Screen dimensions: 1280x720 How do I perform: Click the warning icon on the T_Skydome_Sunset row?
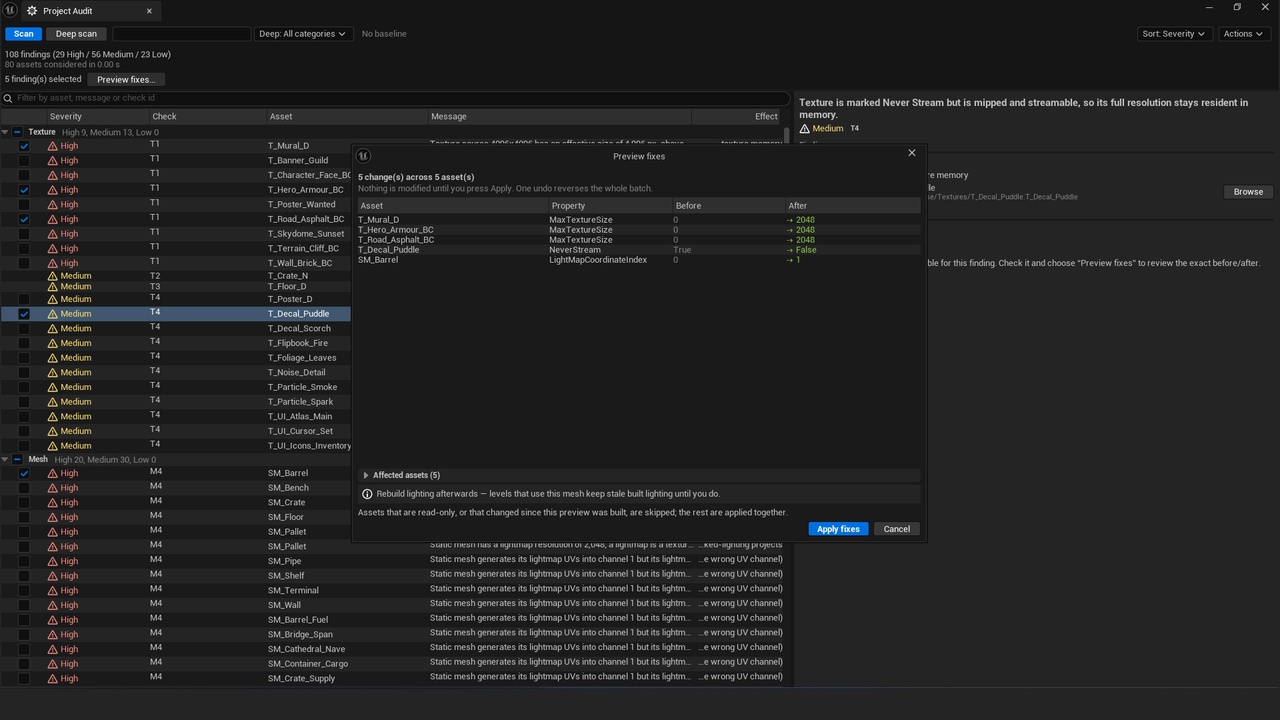coord(53,234)
